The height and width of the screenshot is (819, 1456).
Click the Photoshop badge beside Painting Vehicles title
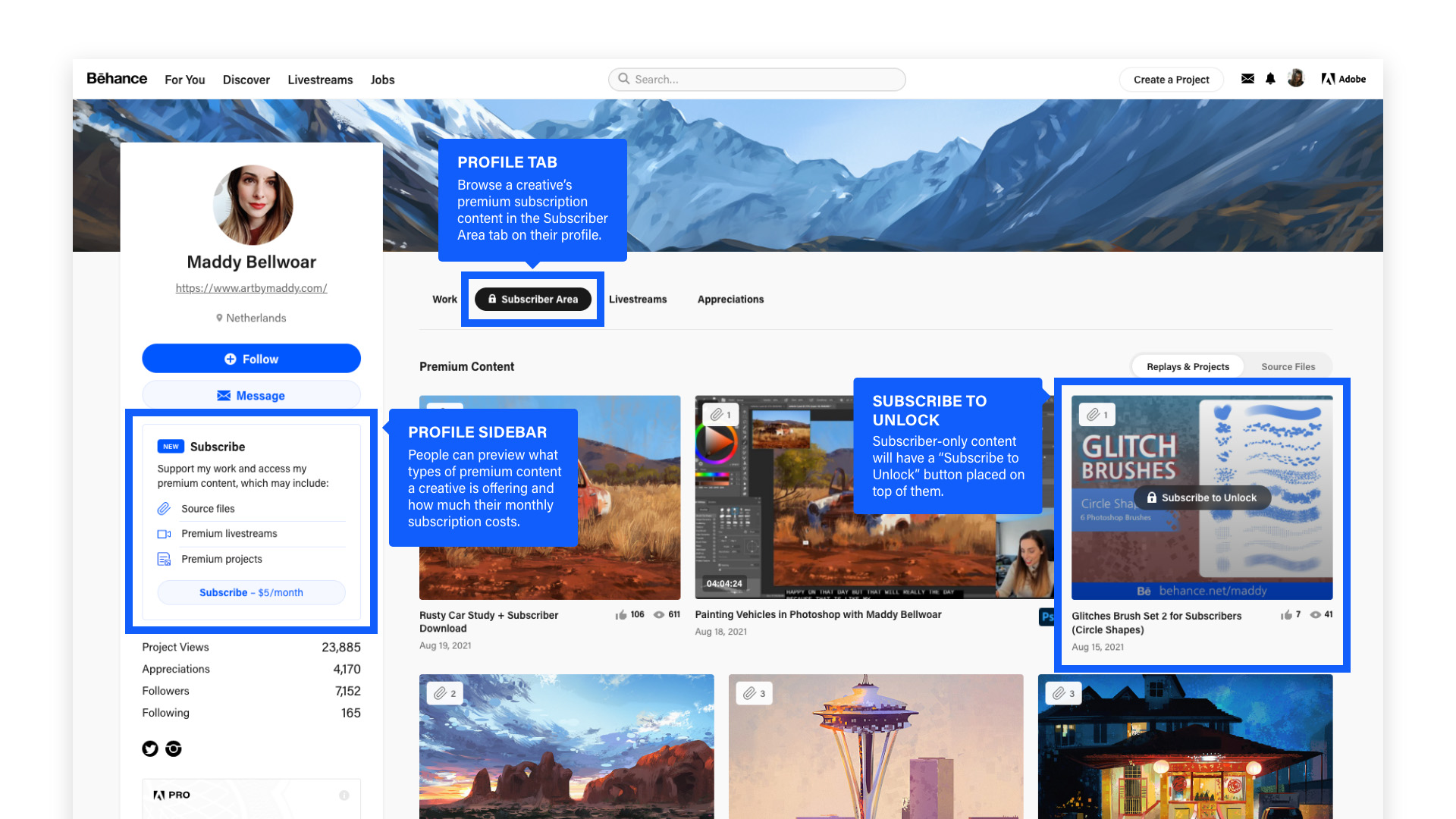point(1046,617)
